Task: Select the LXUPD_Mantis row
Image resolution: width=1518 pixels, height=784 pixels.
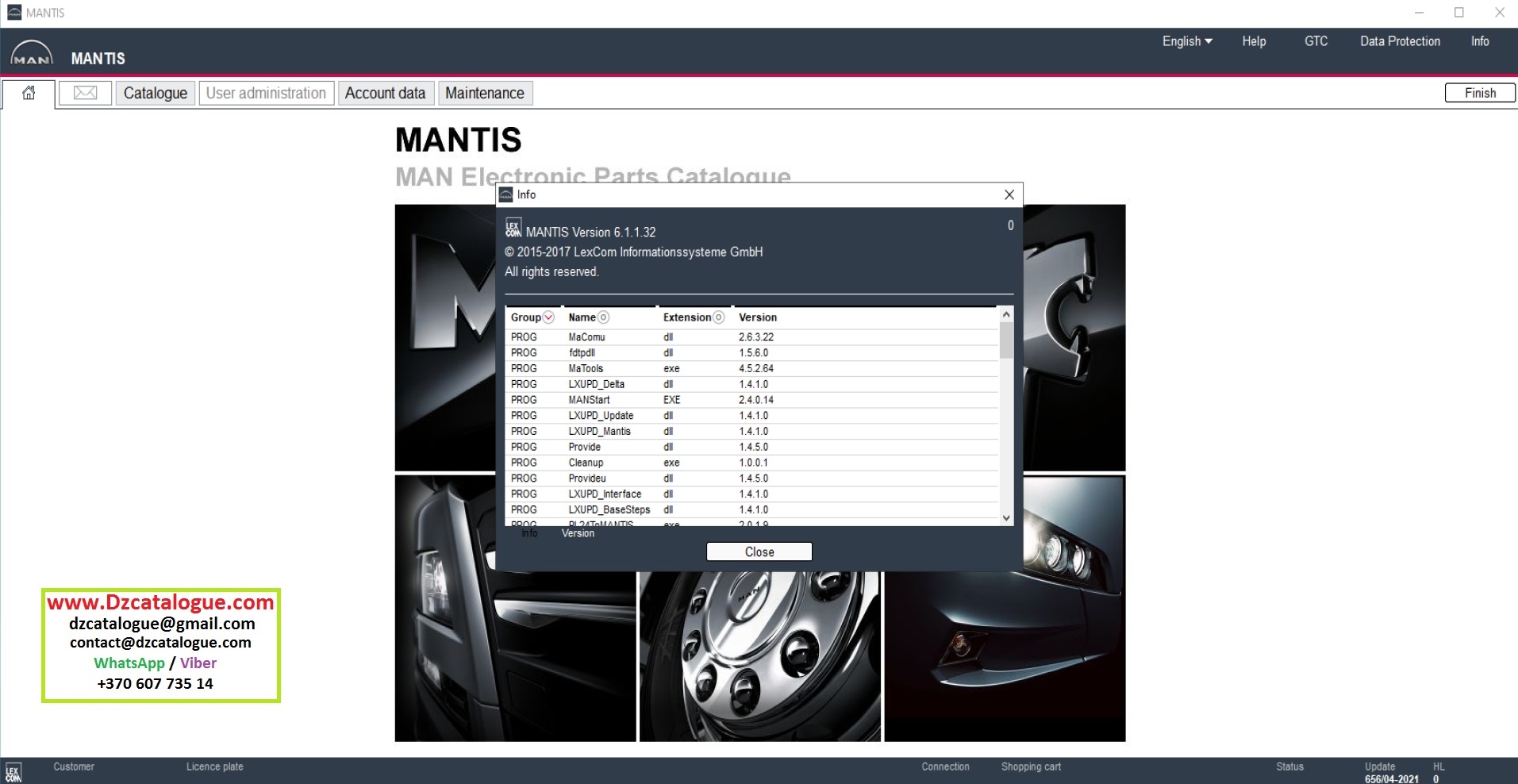Action: pos(751,432)
